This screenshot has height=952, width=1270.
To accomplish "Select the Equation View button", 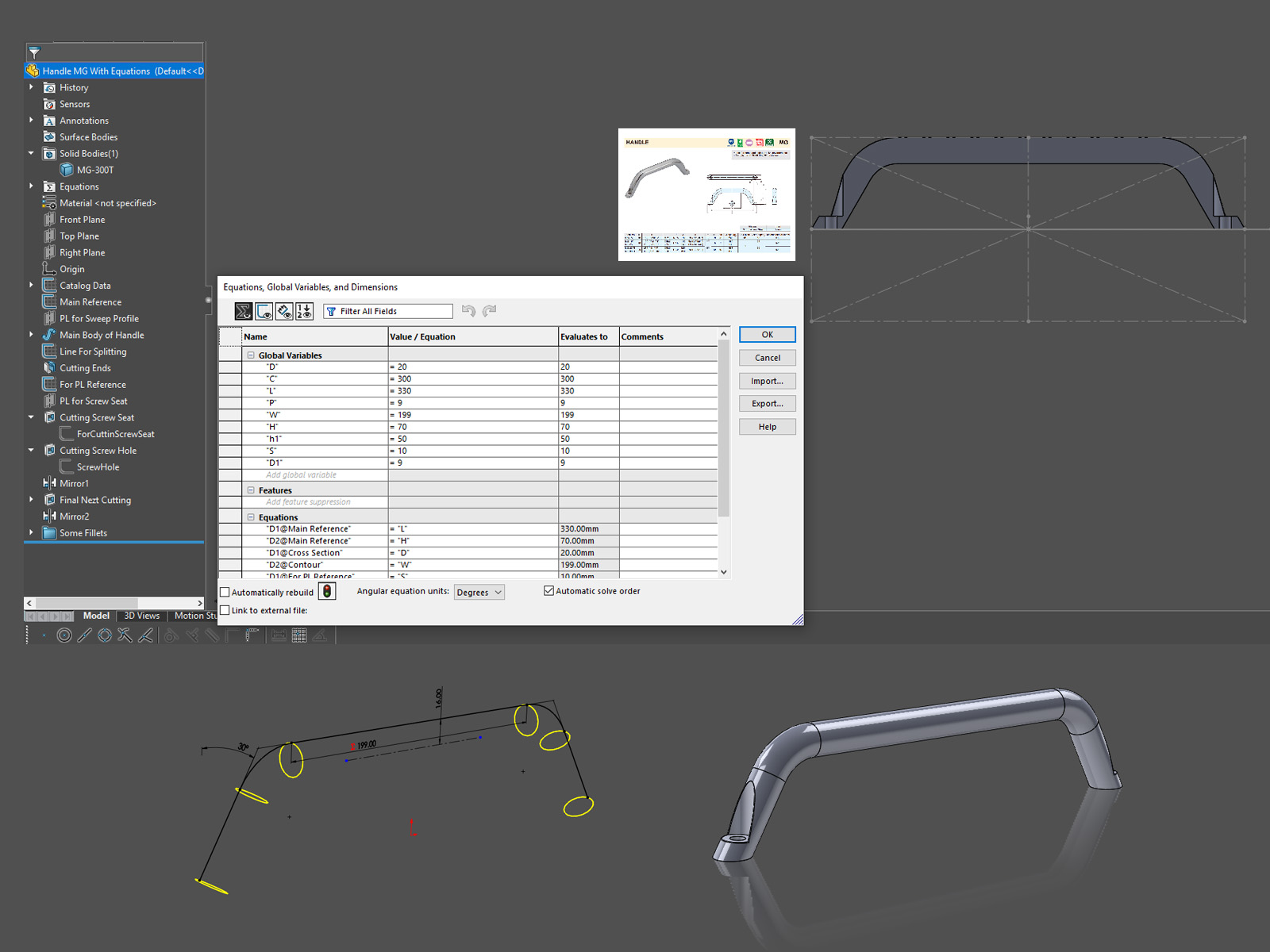I will (x=244, y=312).
